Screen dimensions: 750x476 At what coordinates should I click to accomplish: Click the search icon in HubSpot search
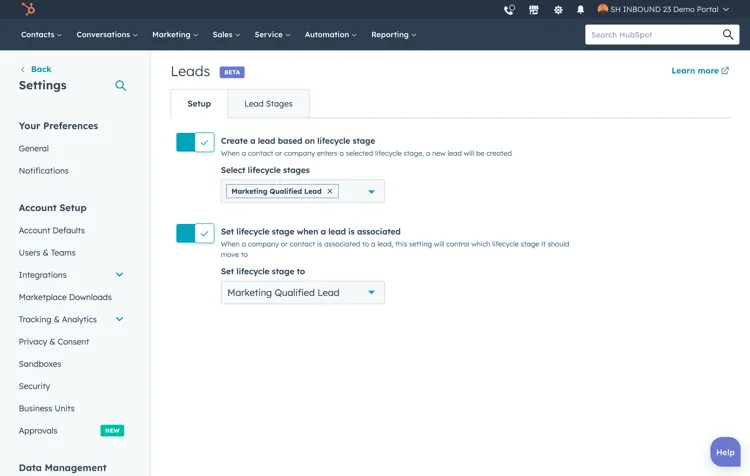pyautogui.click(x=728, y=35)
